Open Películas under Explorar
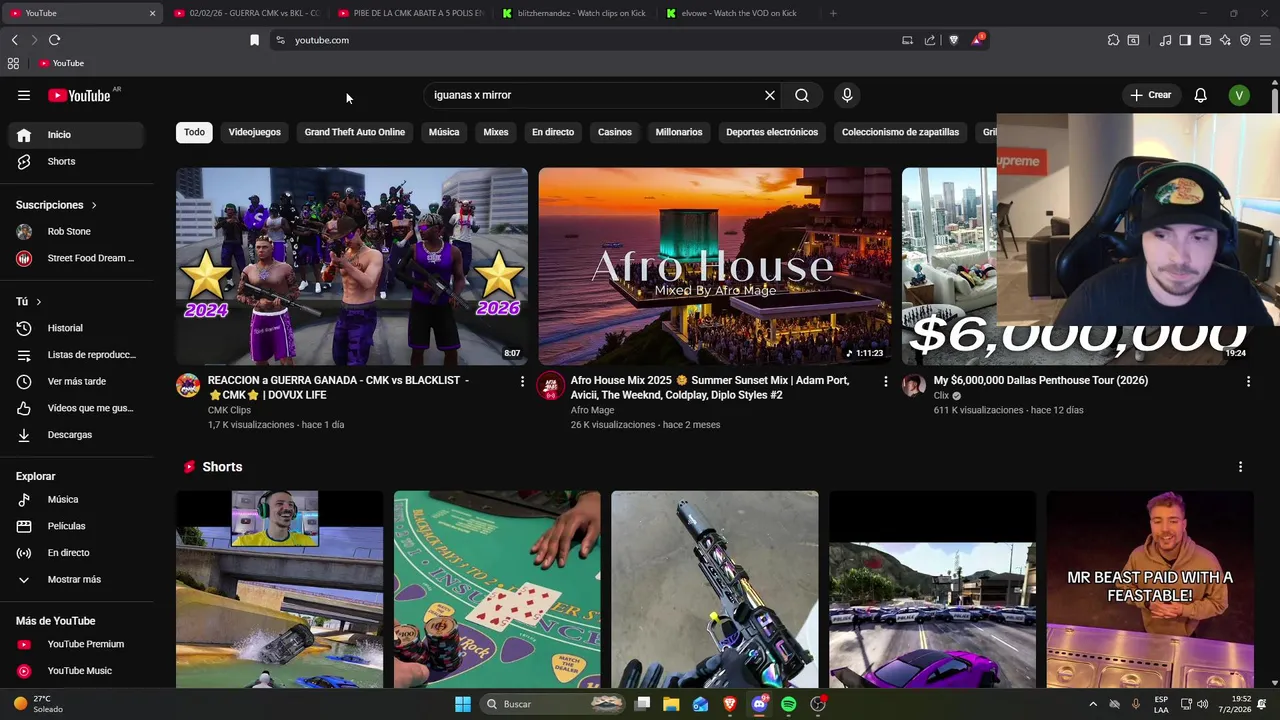1280x720 pixels. tap(77, 526)
